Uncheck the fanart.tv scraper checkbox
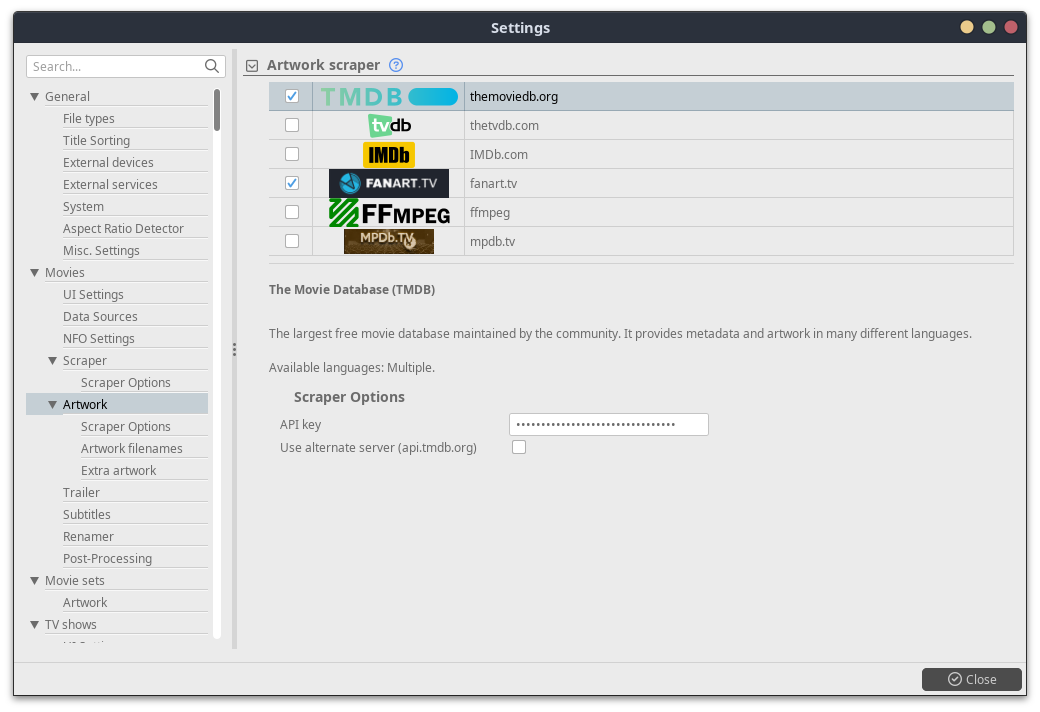The width and height of the screenshot is (1040, 712). (x=292, y=184)
